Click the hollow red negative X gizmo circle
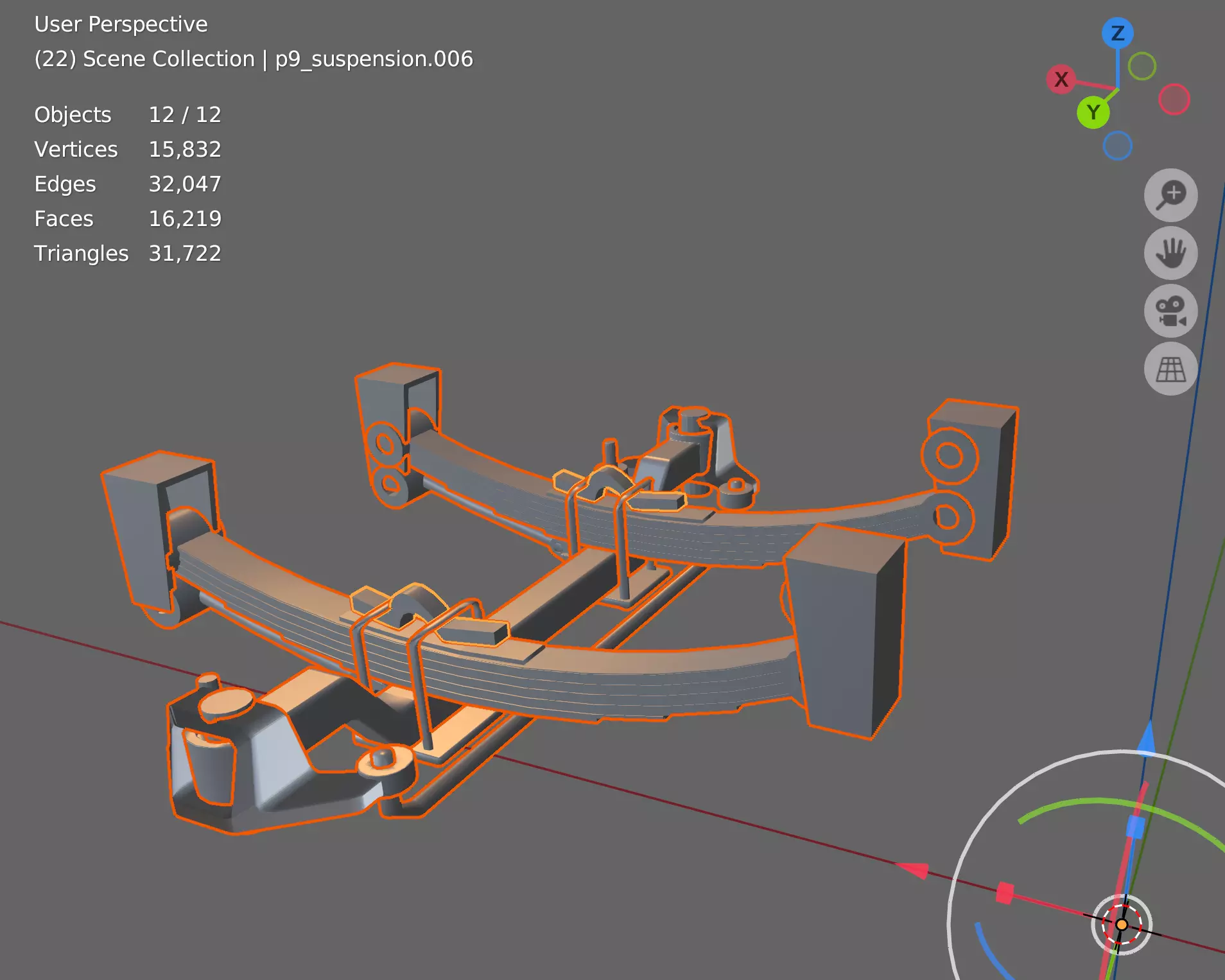The image size is (1225, 980). click(x=1174, y=99)
